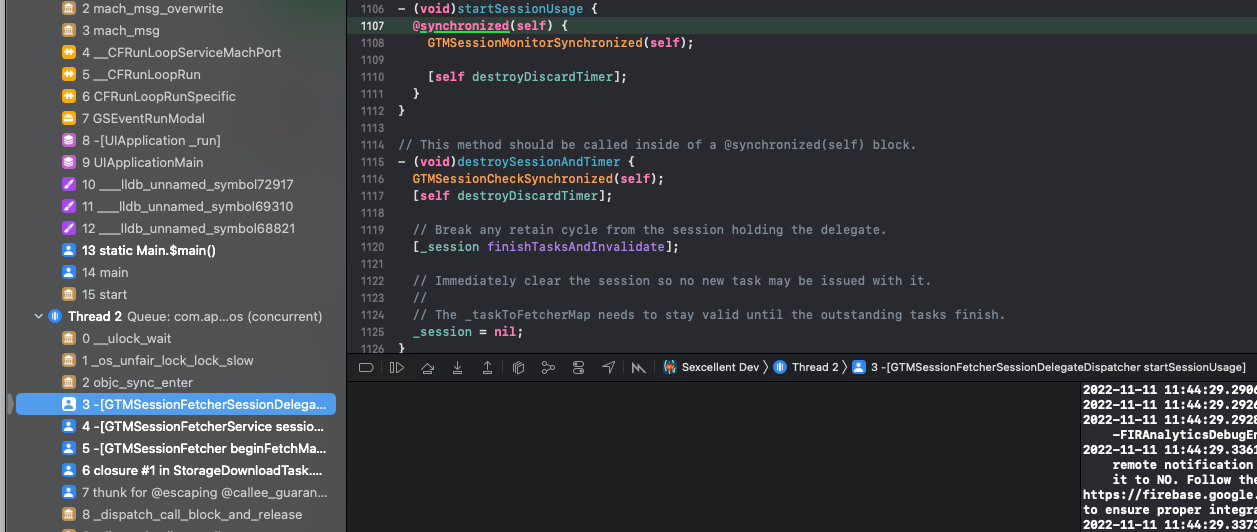
Task: Click line number 1107 in gutter
Action: point(371,25)
